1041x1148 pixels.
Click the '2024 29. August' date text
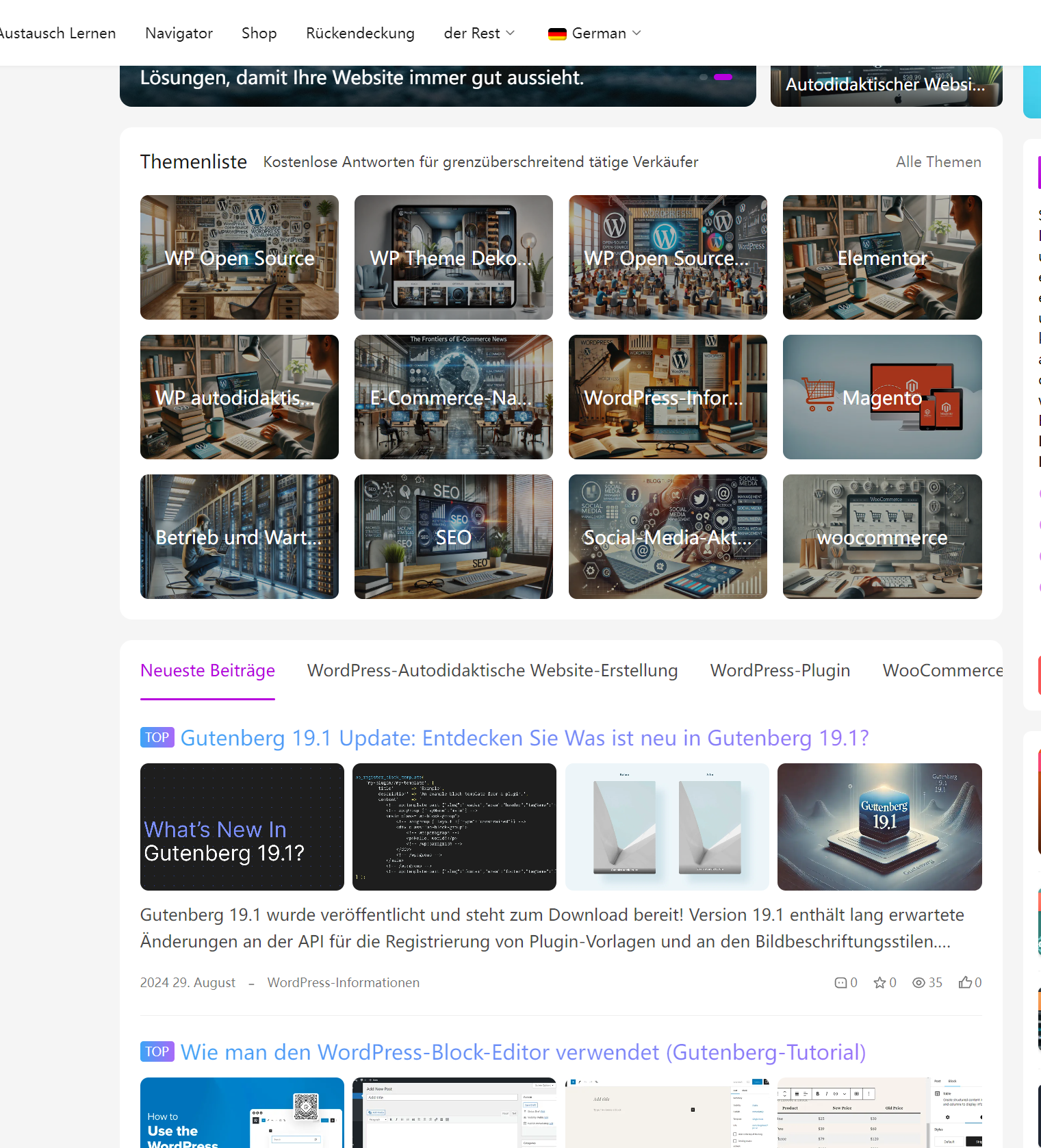[x=188, y=982]
